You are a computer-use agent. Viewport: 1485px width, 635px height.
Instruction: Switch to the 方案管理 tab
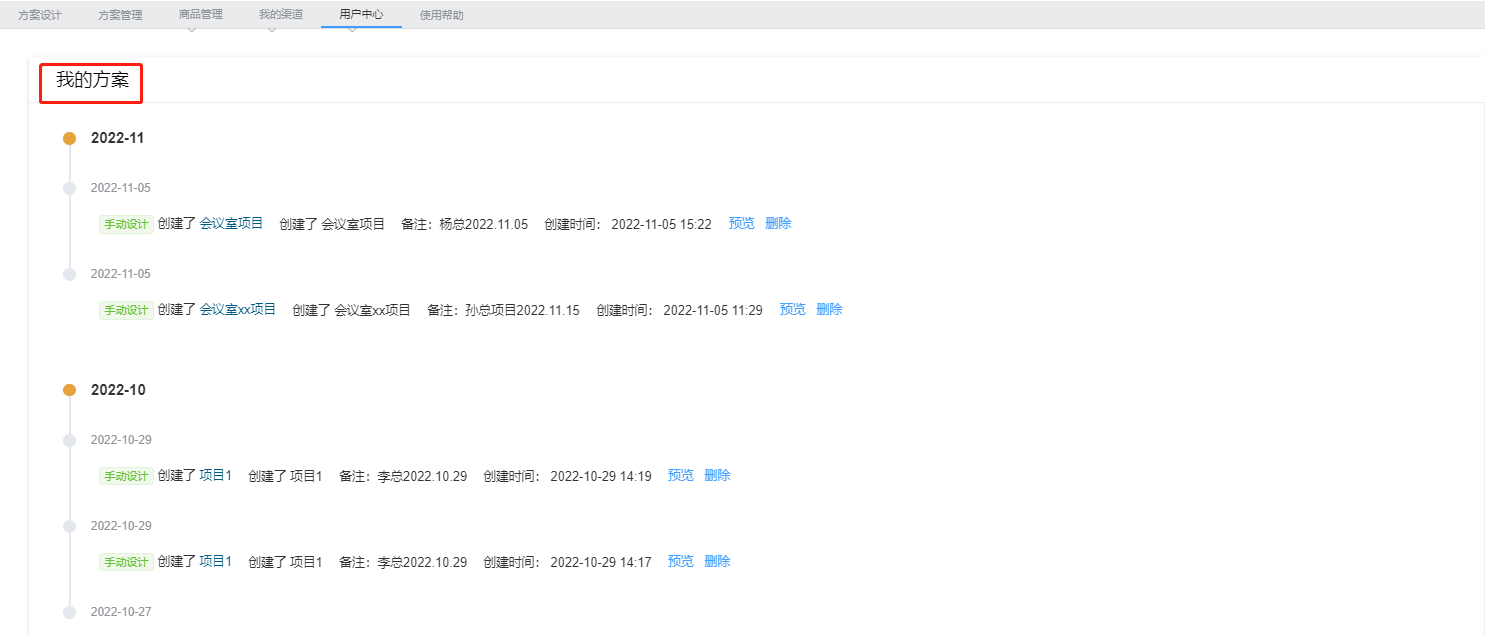pyautogui.click(x=120, y=15)
